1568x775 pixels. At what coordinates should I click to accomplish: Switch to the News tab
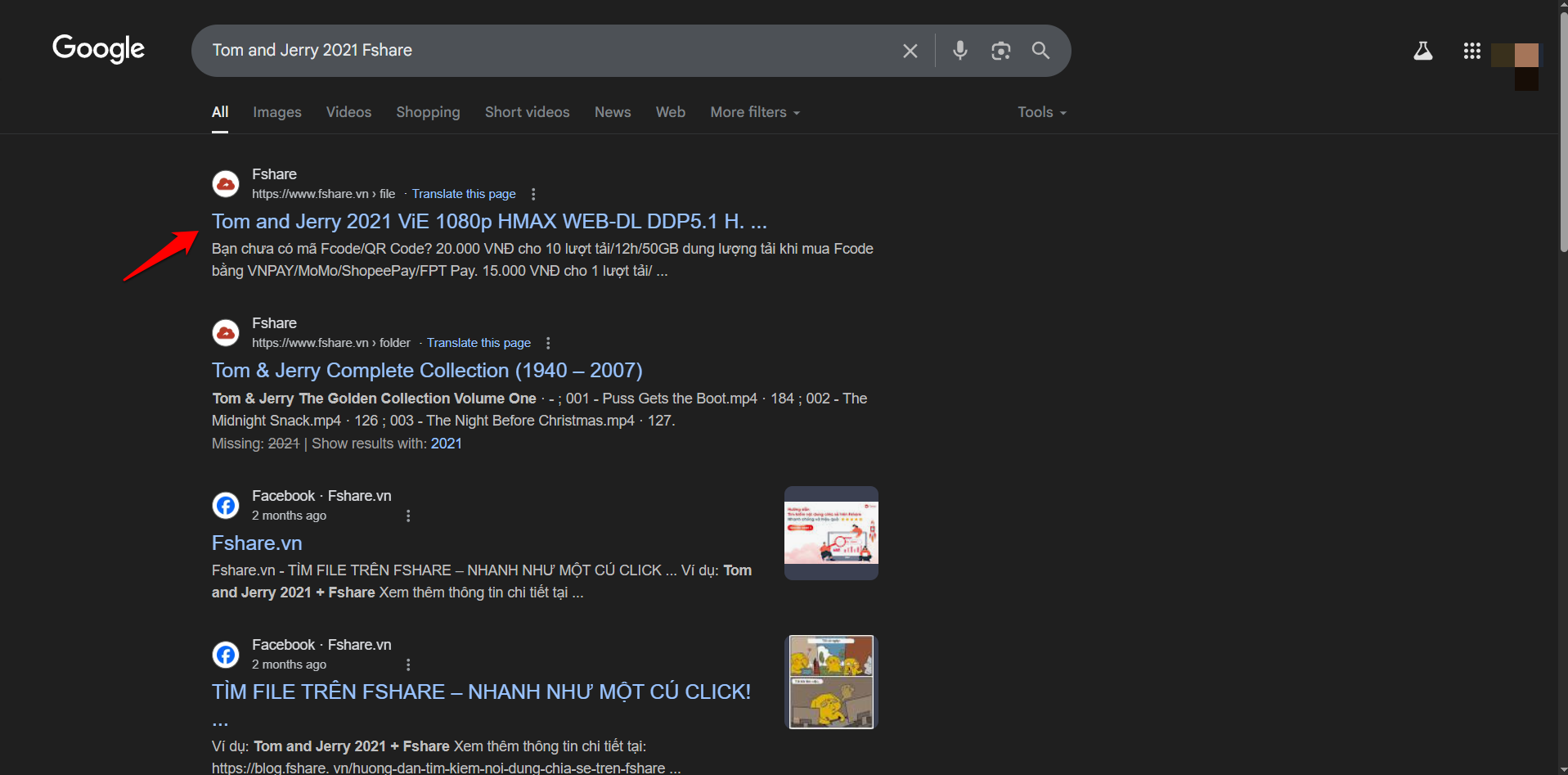613,112
